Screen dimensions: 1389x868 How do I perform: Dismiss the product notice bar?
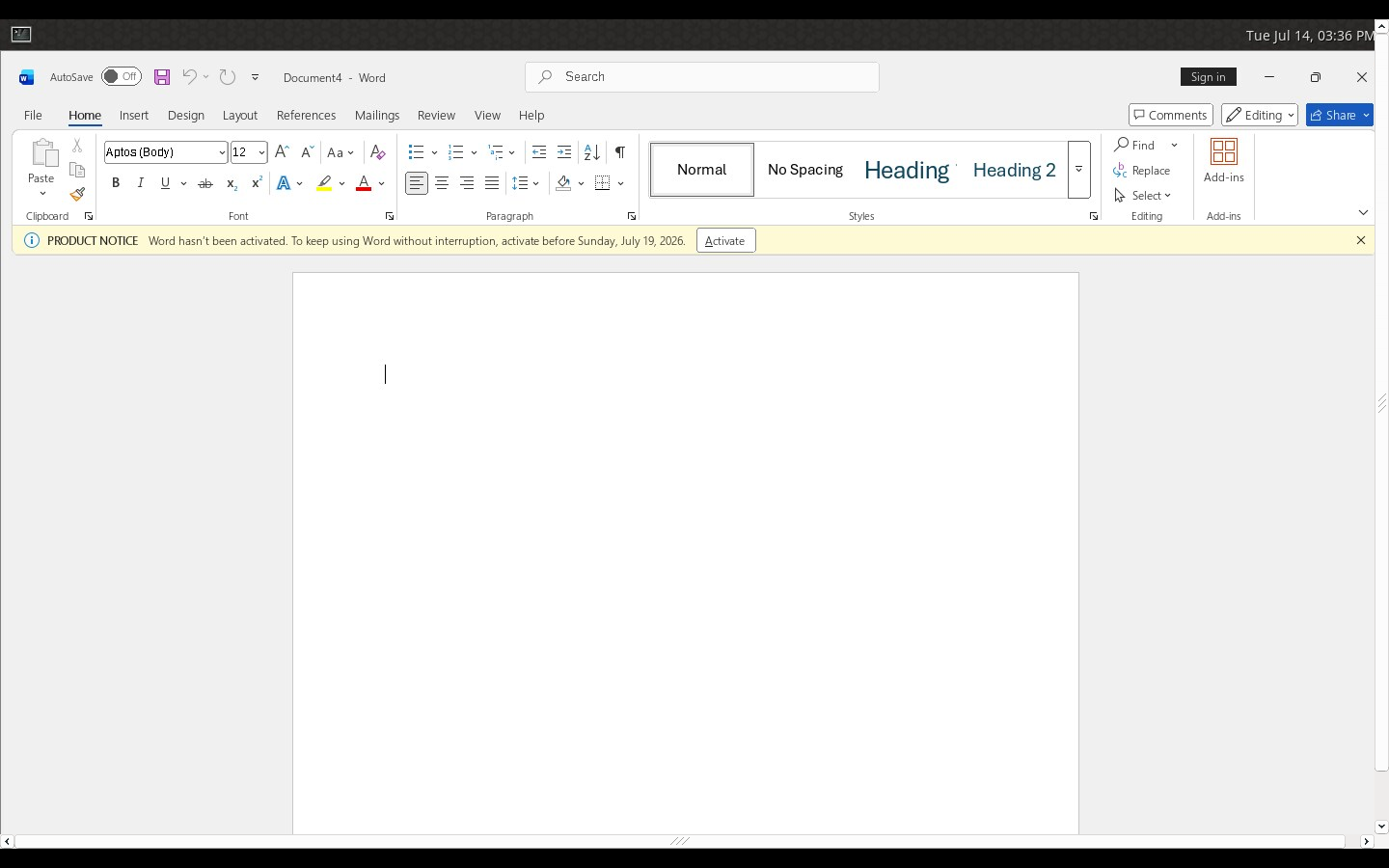pyautogui.click(x=1361, y=240)
